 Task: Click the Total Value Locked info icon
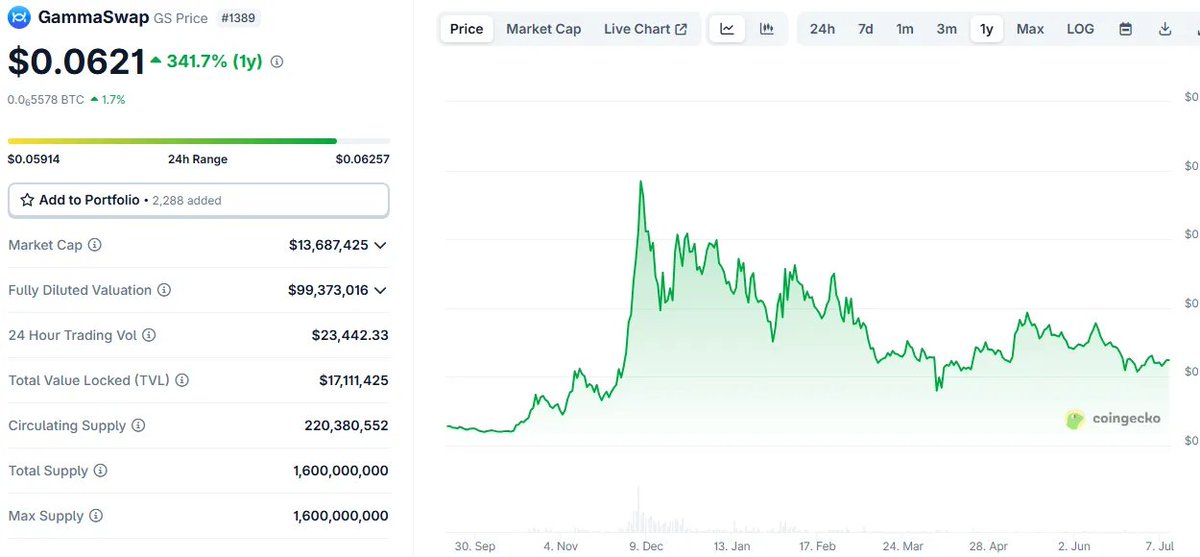coord(182,381)
